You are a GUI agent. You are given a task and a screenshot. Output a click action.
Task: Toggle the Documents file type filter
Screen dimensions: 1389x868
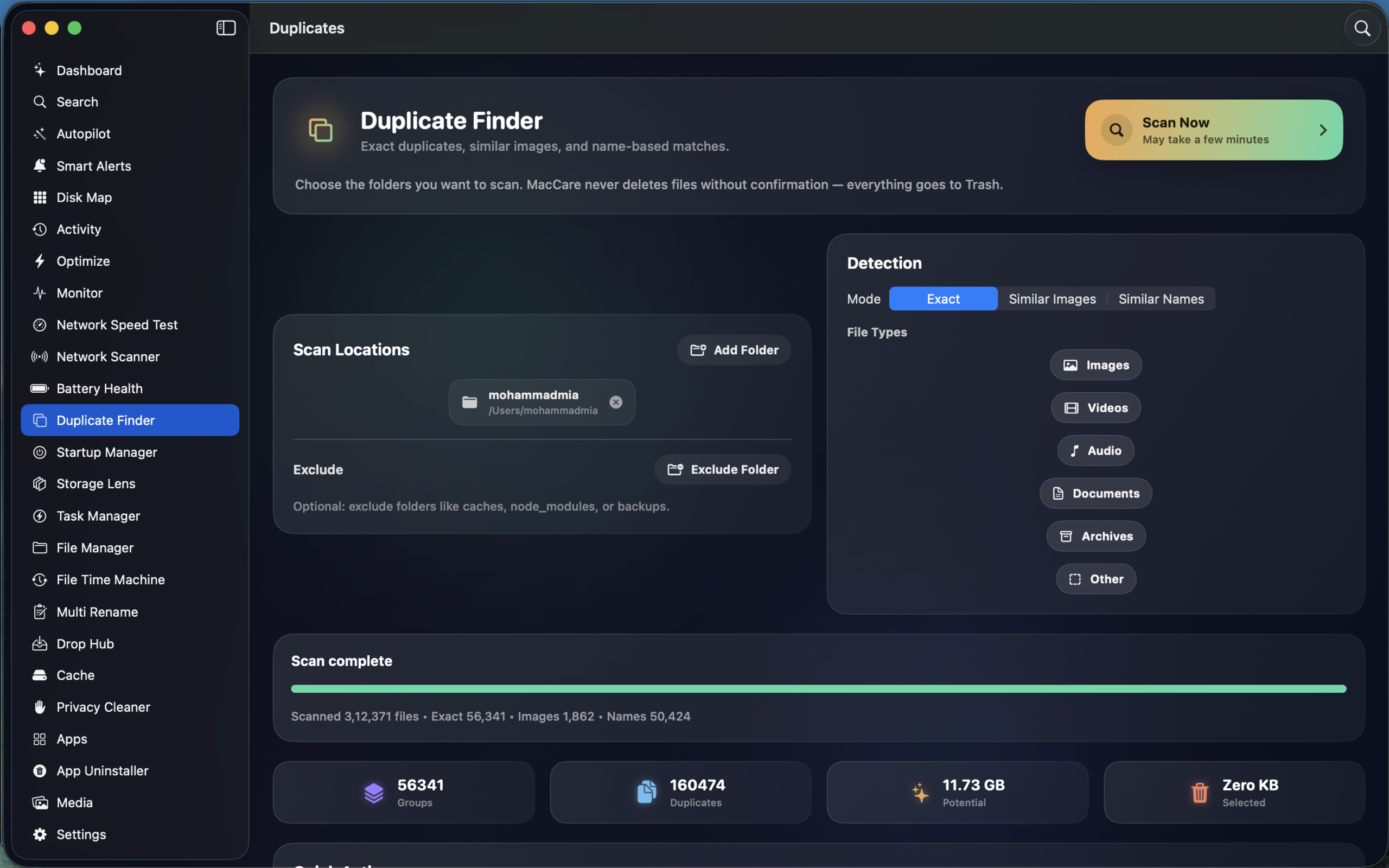pos(1095,493)
